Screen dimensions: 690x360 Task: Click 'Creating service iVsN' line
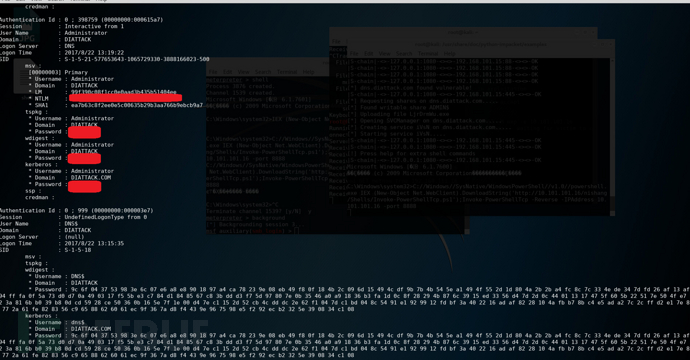click(x=429, y=127)
